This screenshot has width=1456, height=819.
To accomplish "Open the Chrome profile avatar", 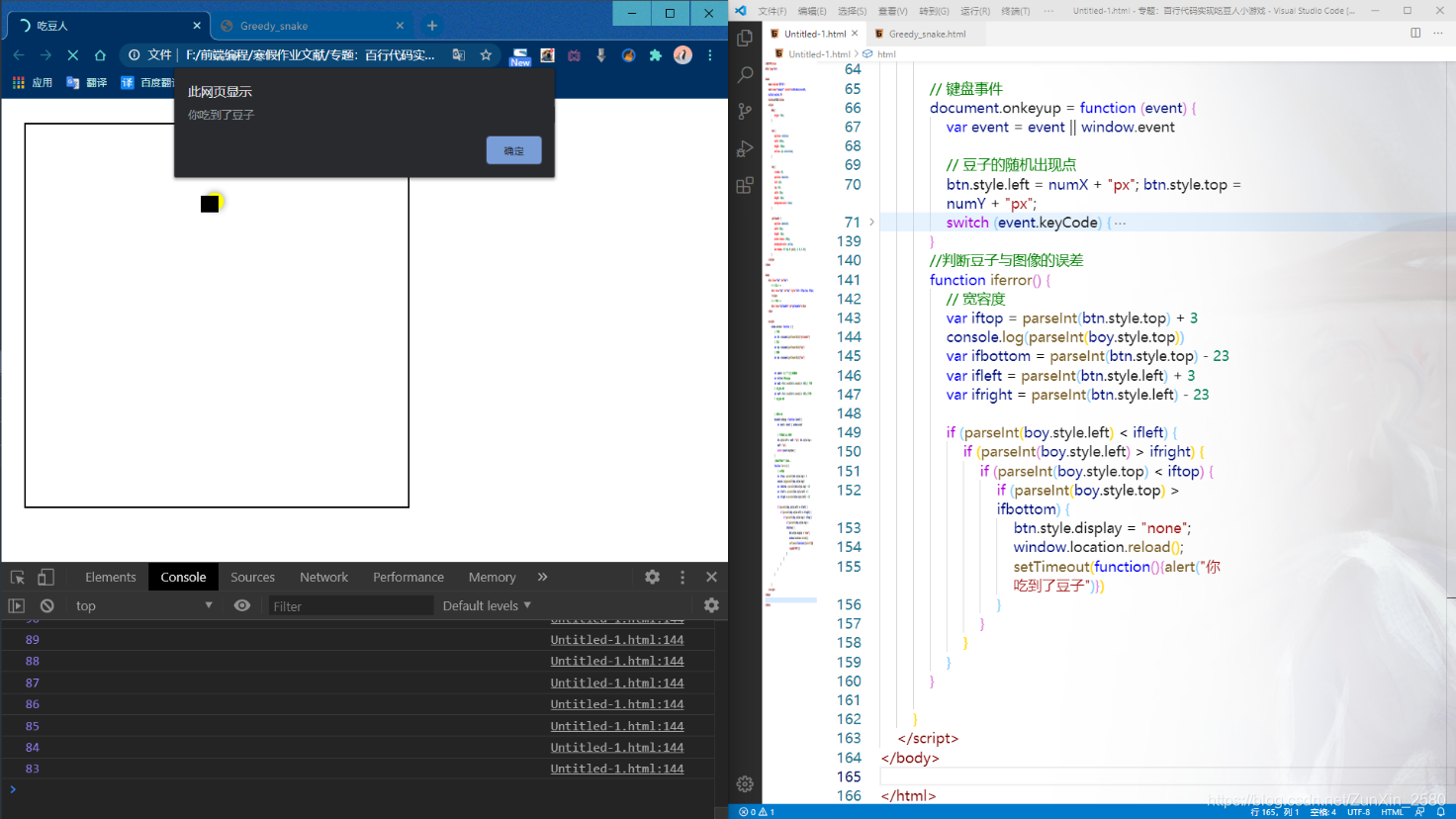I will 682,55.
